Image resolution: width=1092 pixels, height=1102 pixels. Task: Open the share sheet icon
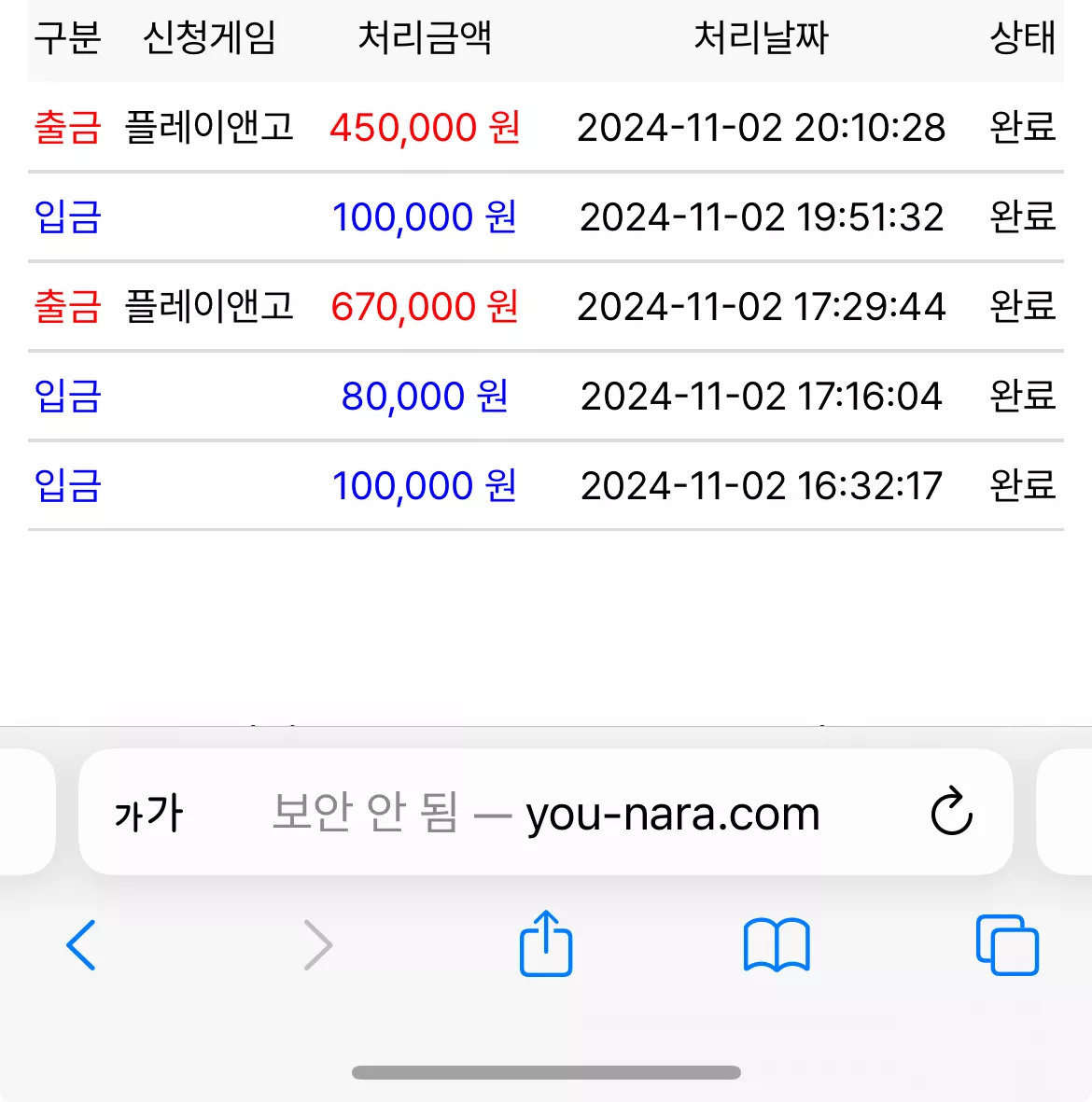click(546, 943)
